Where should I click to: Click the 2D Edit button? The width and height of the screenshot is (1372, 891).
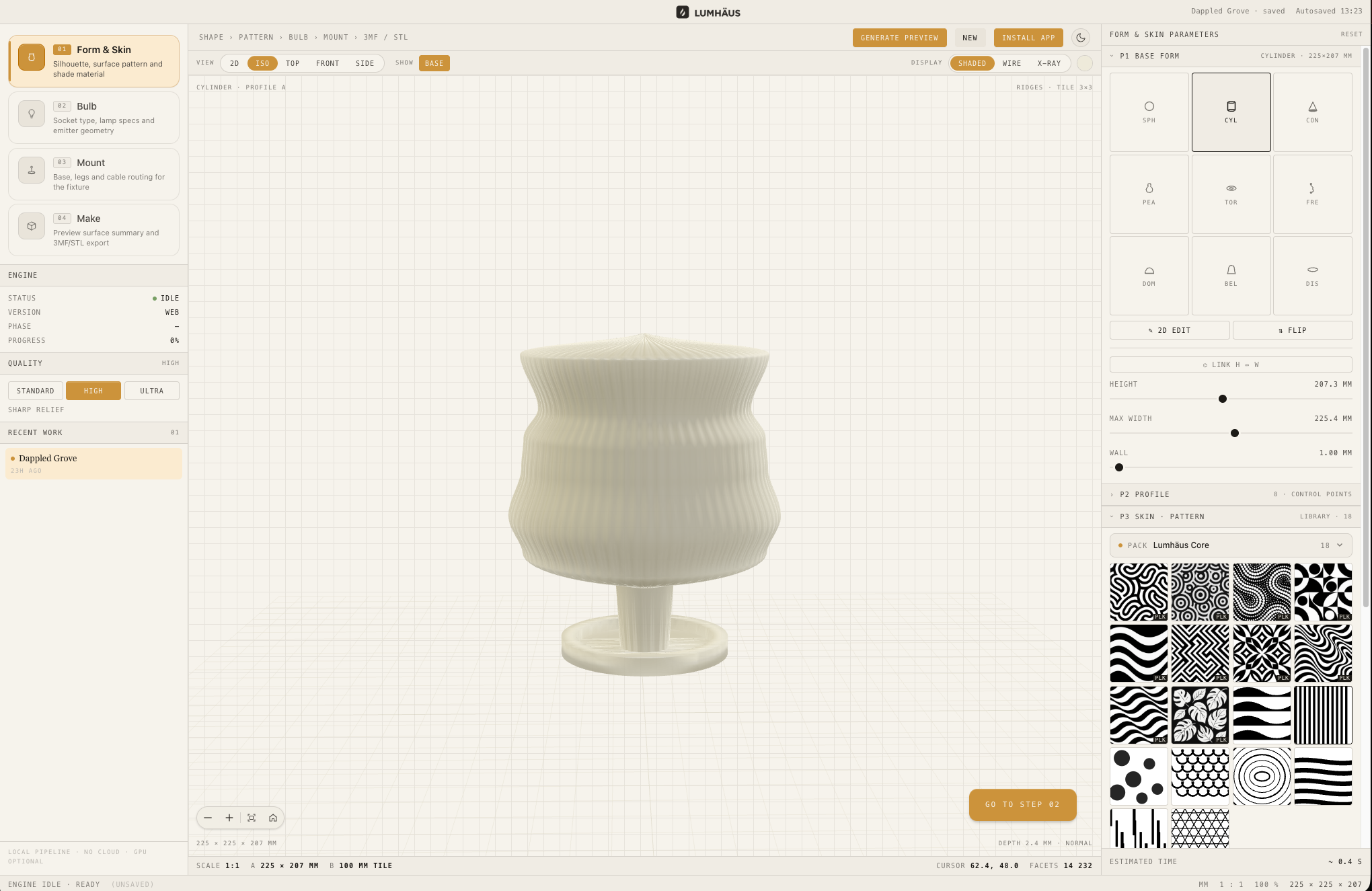coord(1170,330)
